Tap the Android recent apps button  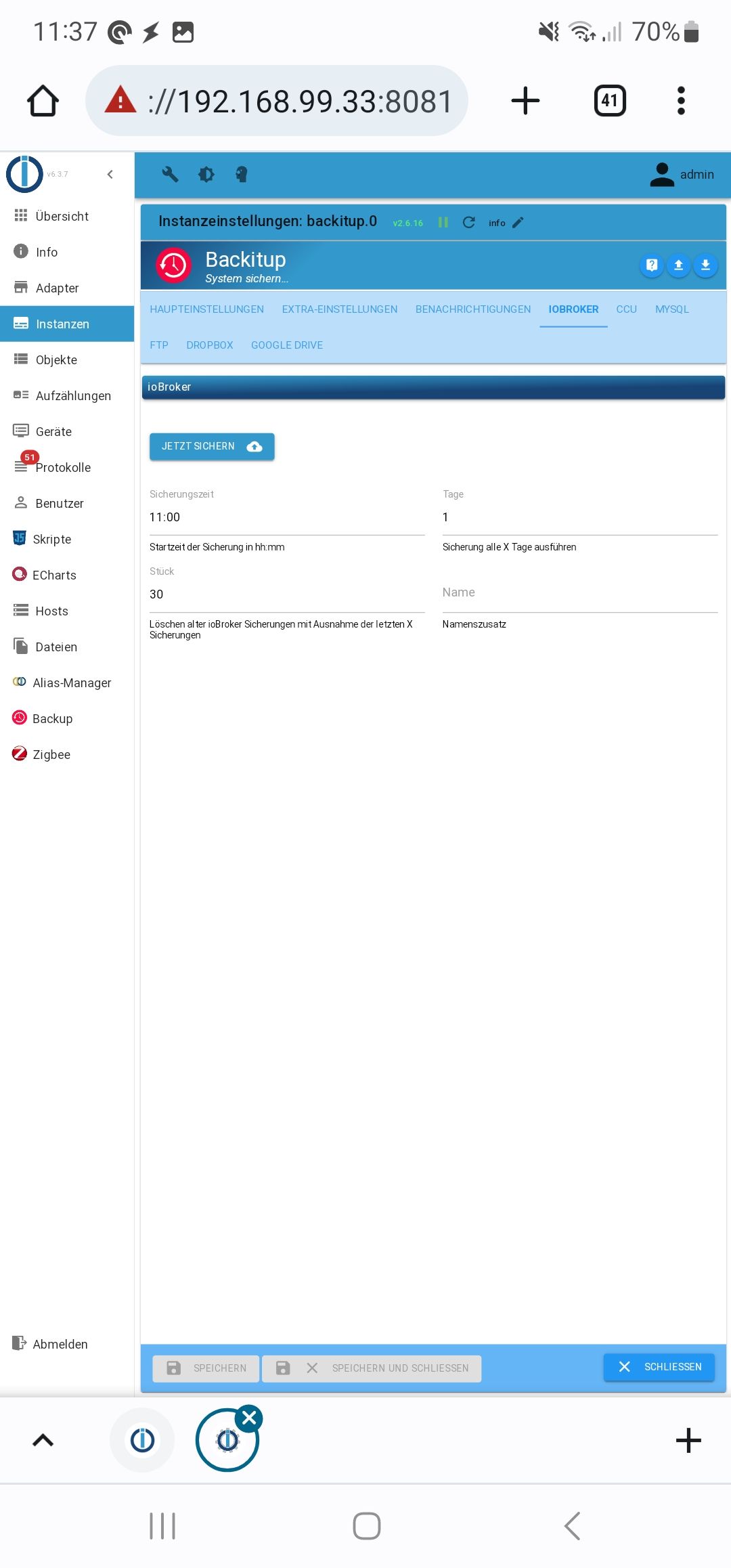pos(162,1526)
